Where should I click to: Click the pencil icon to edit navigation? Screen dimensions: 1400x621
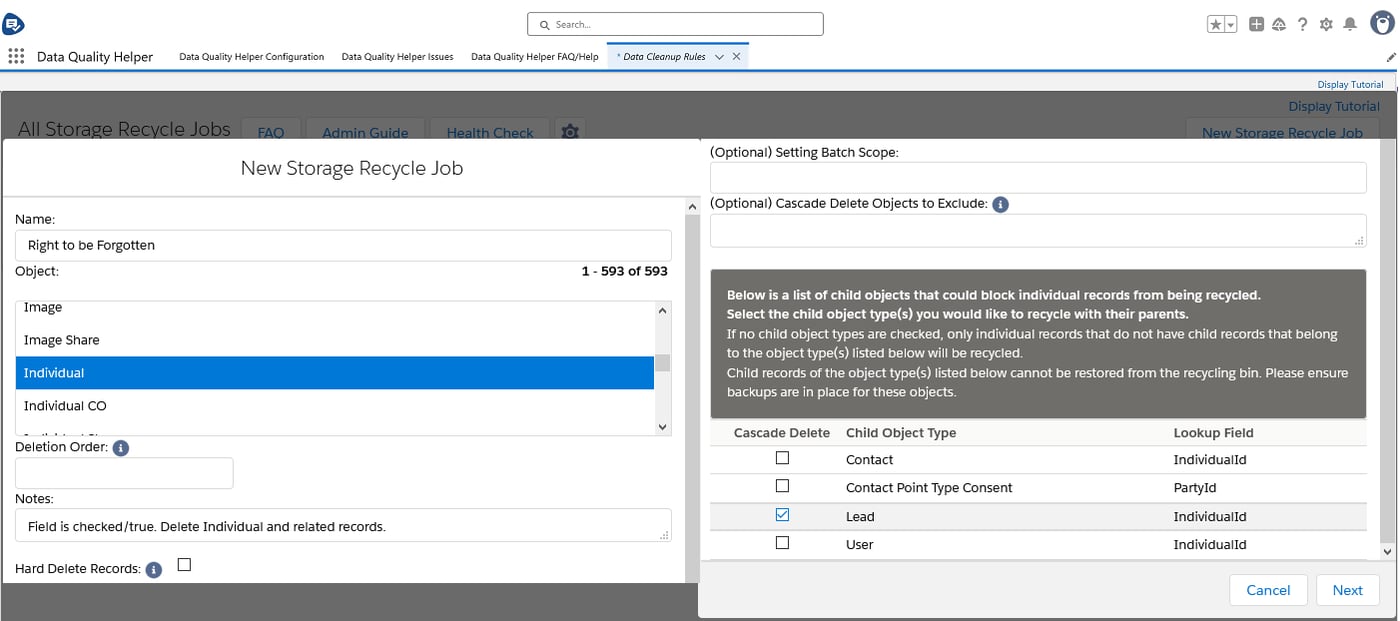point(1391,57)
